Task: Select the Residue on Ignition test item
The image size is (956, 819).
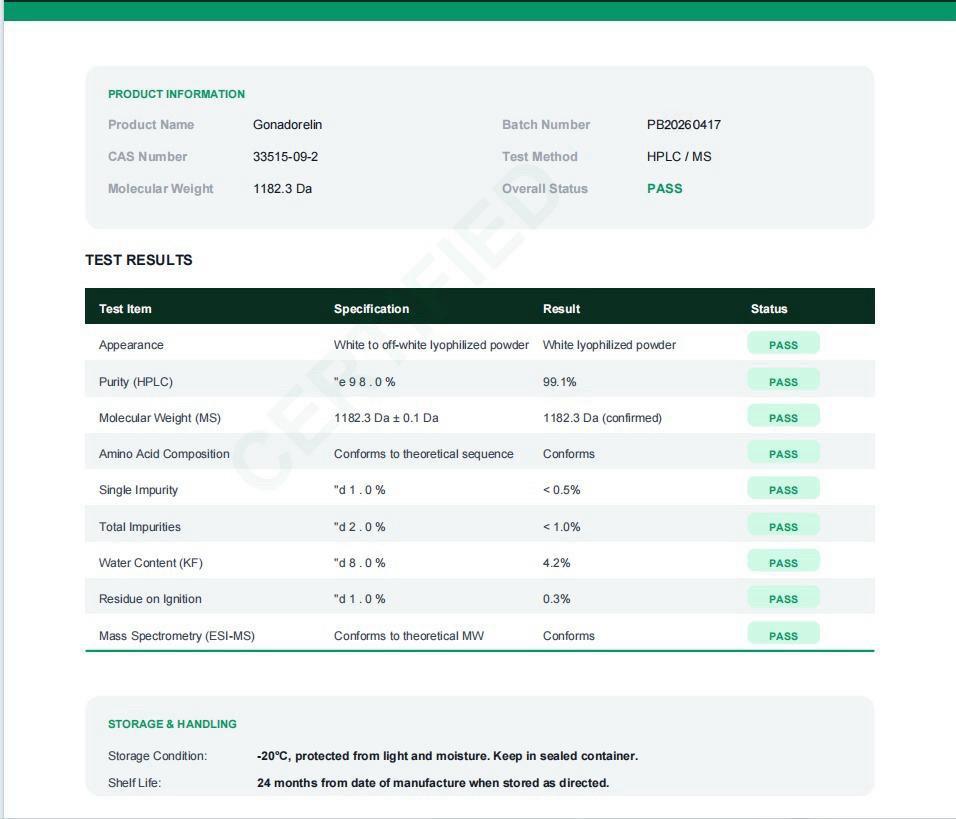Action: point(150,599)
